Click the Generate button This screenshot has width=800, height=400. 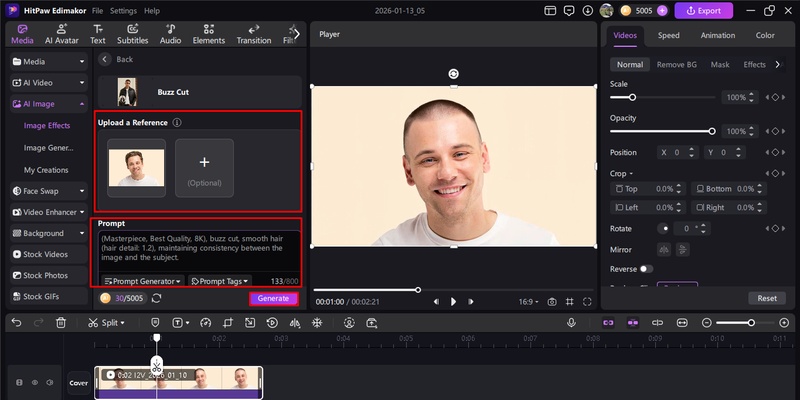273,298
